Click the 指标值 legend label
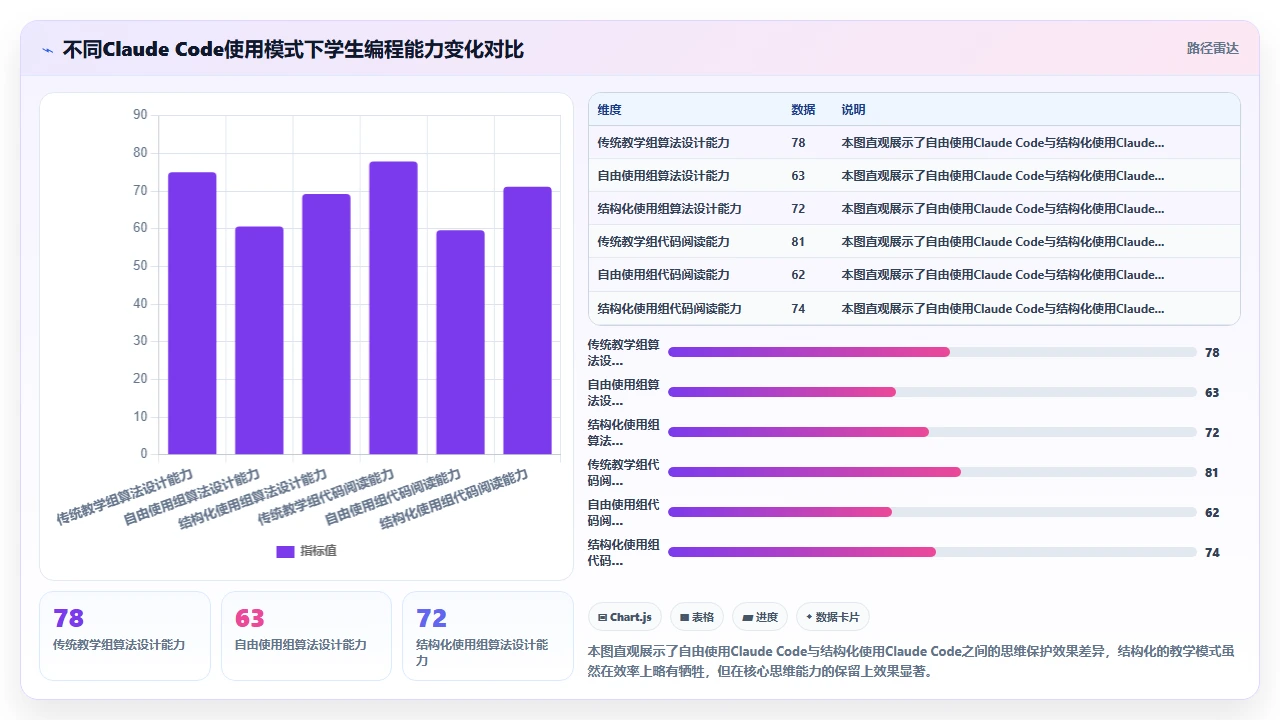Viewport: 1280px width, 720px height. coord(318,551)
